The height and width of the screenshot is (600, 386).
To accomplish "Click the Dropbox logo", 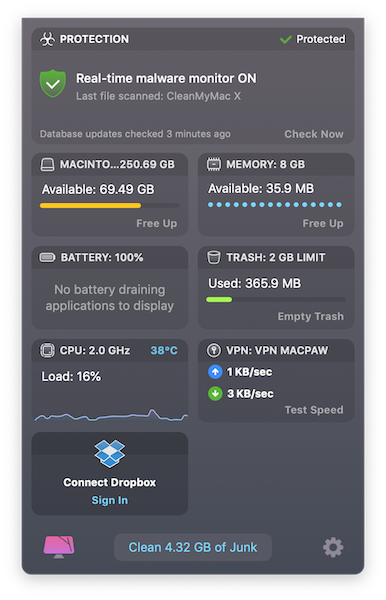I will (x=109, y=454).
